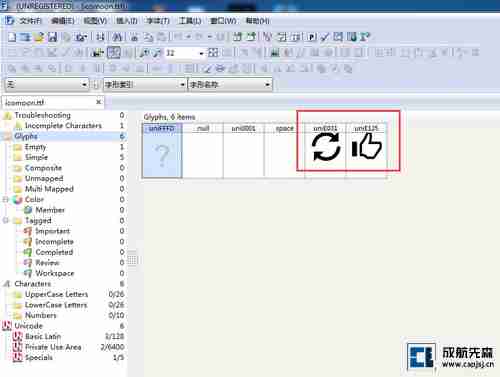The height and width of the screenshot is (377, 500).
Task: Click the yellow Open folder toolbar icon
Action: (39, 37)
